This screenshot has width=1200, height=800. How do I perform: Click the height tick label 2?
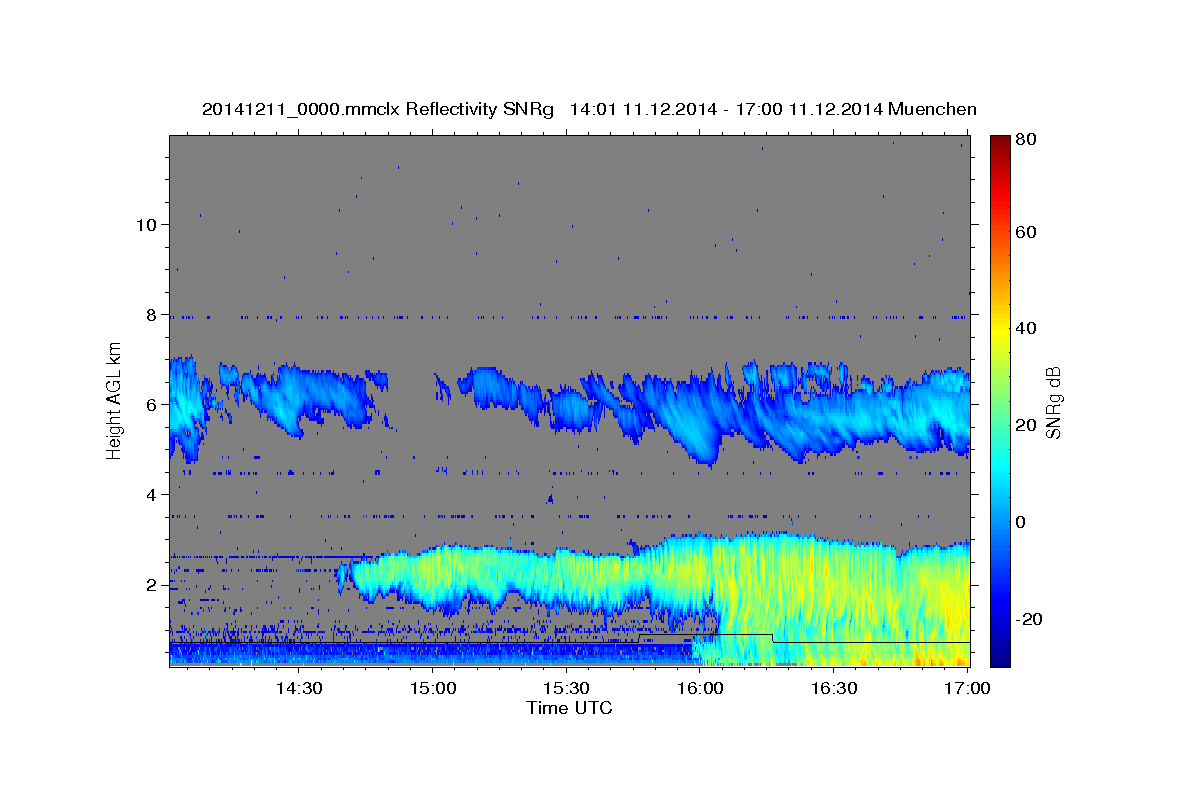(152, 585)
